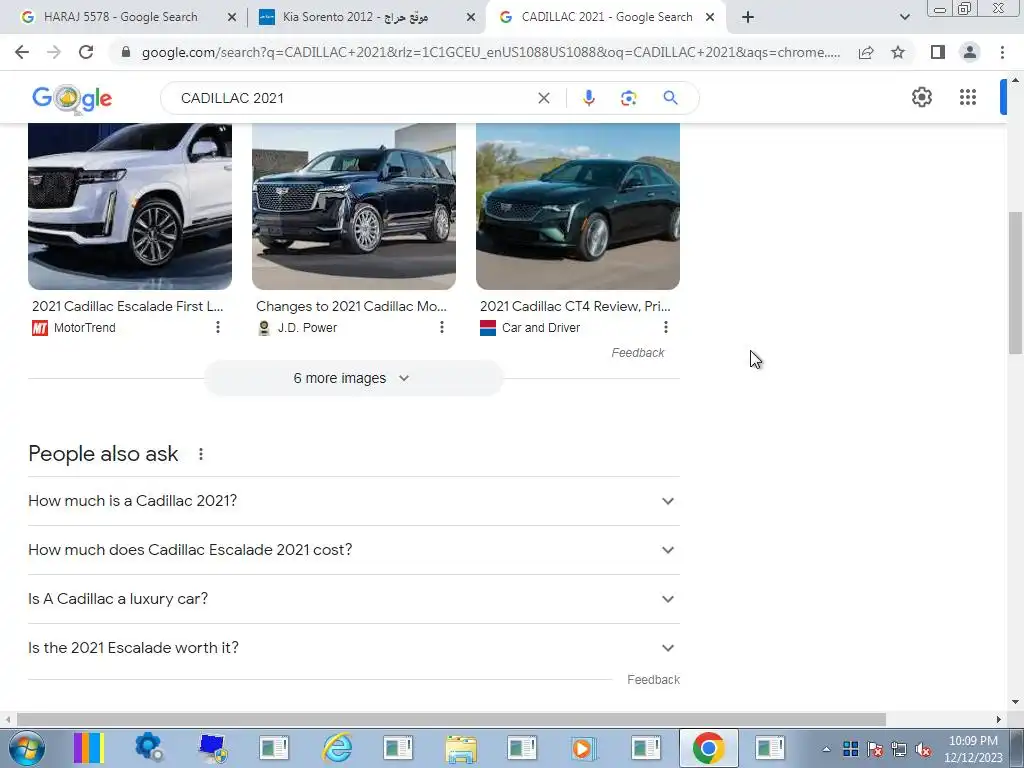Image resolution: width=1024 pixels, height=768 pixels.
Task: Open the dark blue Escalade J.D. Power image
Action: coord(354,206)
